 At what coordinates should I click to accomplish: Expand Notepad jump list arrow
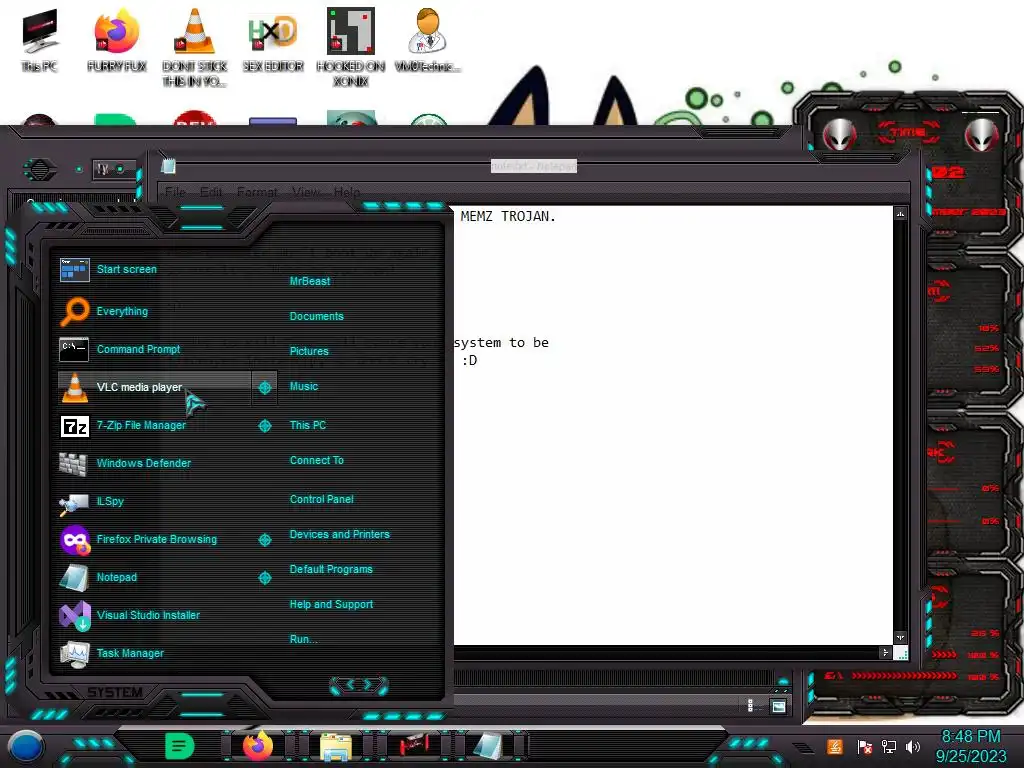click(x=264, y=577)
